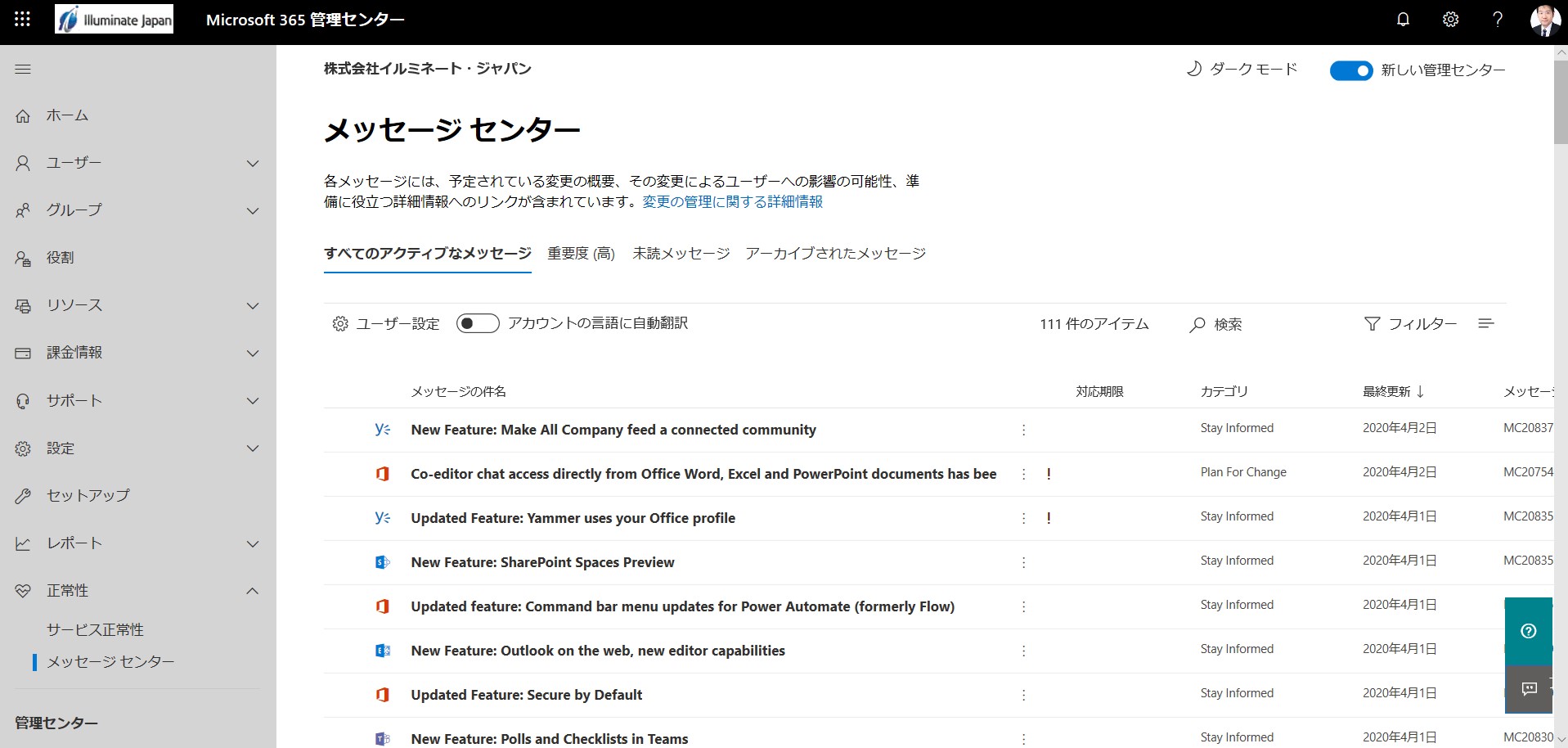Switch to アーカイブされたメッセージ tab
Viewport: 1568px width, 748px height.
coord(836,254)
